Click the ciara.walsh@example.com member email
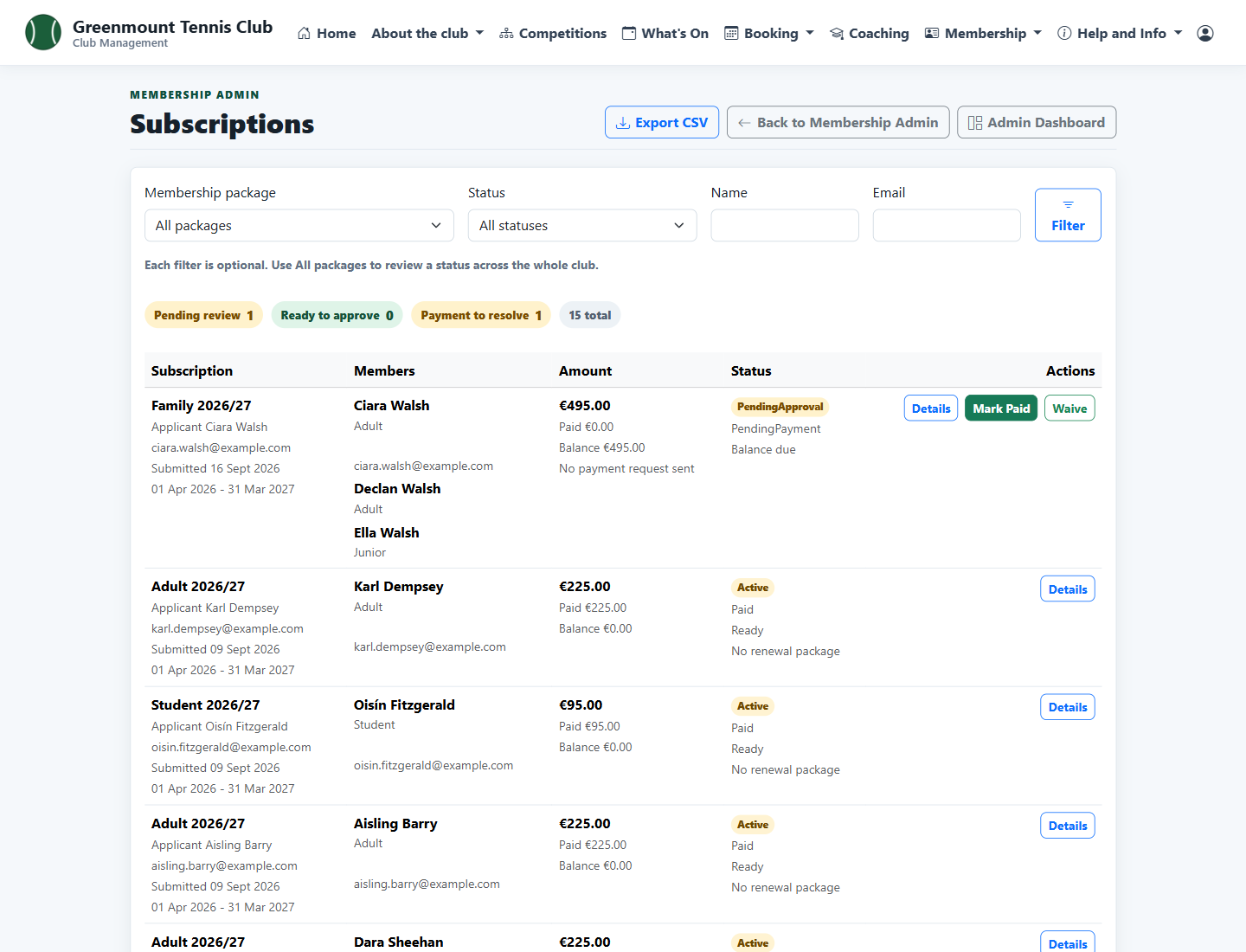This screenshot has width=1246, height=952. [424, 466]
